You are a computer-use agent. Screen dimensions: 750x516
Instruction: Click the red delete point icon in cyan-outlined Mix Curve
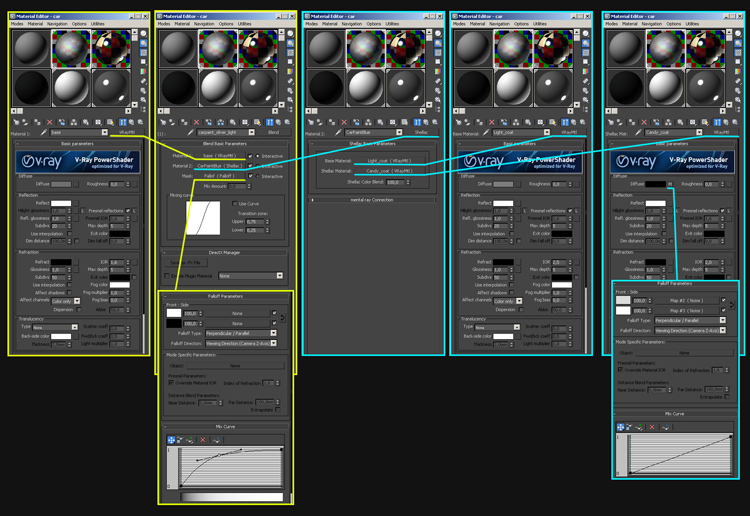pyautogui.click(x=651, y=427)
